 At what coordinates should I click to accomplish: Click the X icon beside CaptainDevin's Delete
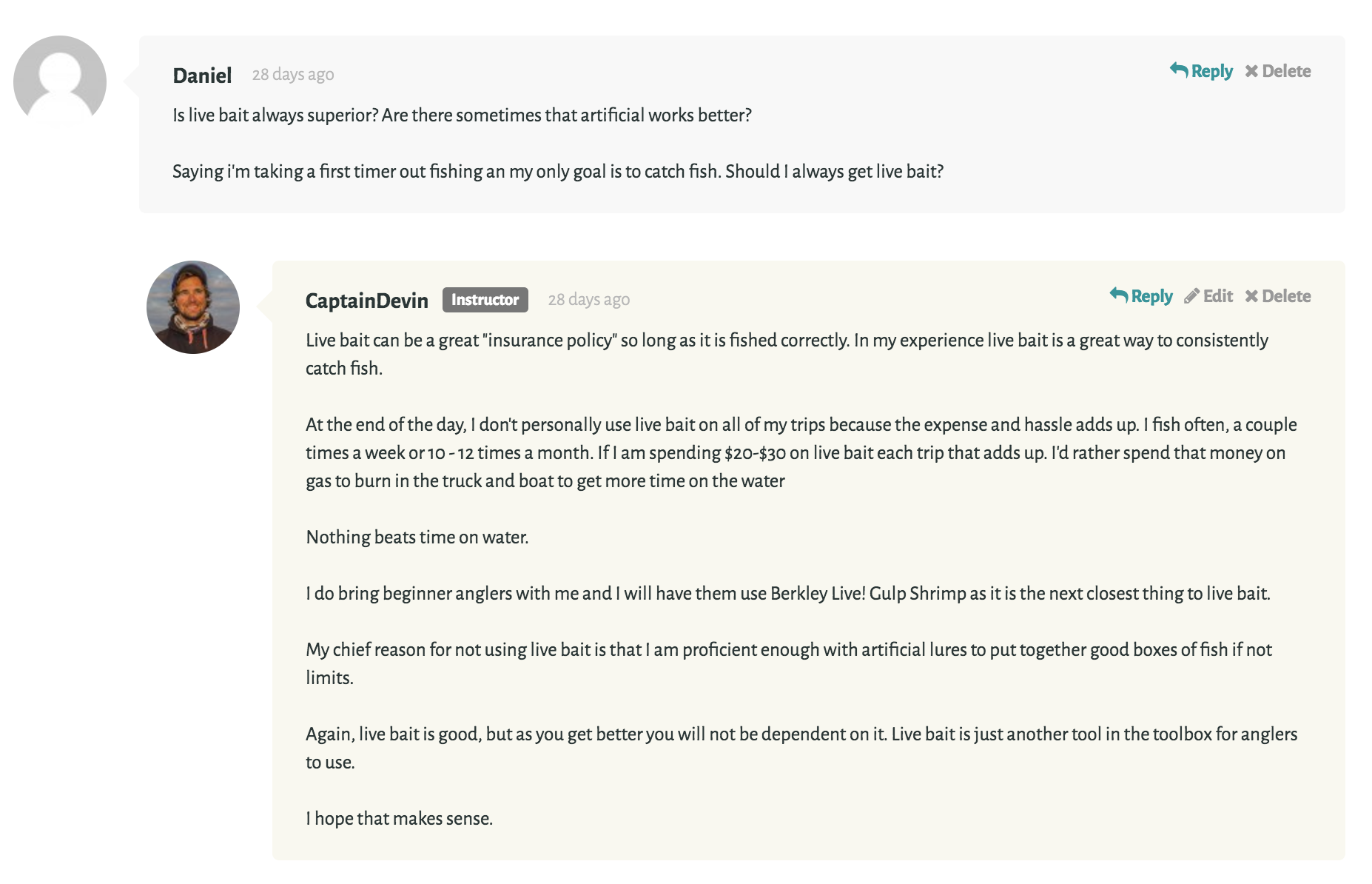(x=1251, y=296)
